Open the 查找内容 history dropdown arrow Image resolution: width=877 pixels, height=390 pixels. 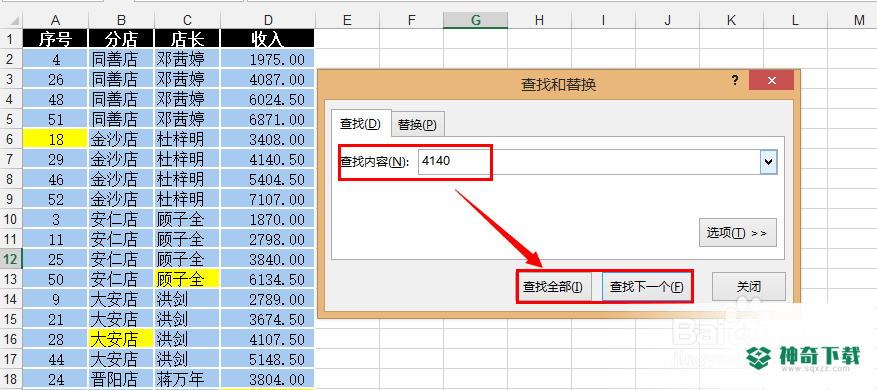coord(768,162)
